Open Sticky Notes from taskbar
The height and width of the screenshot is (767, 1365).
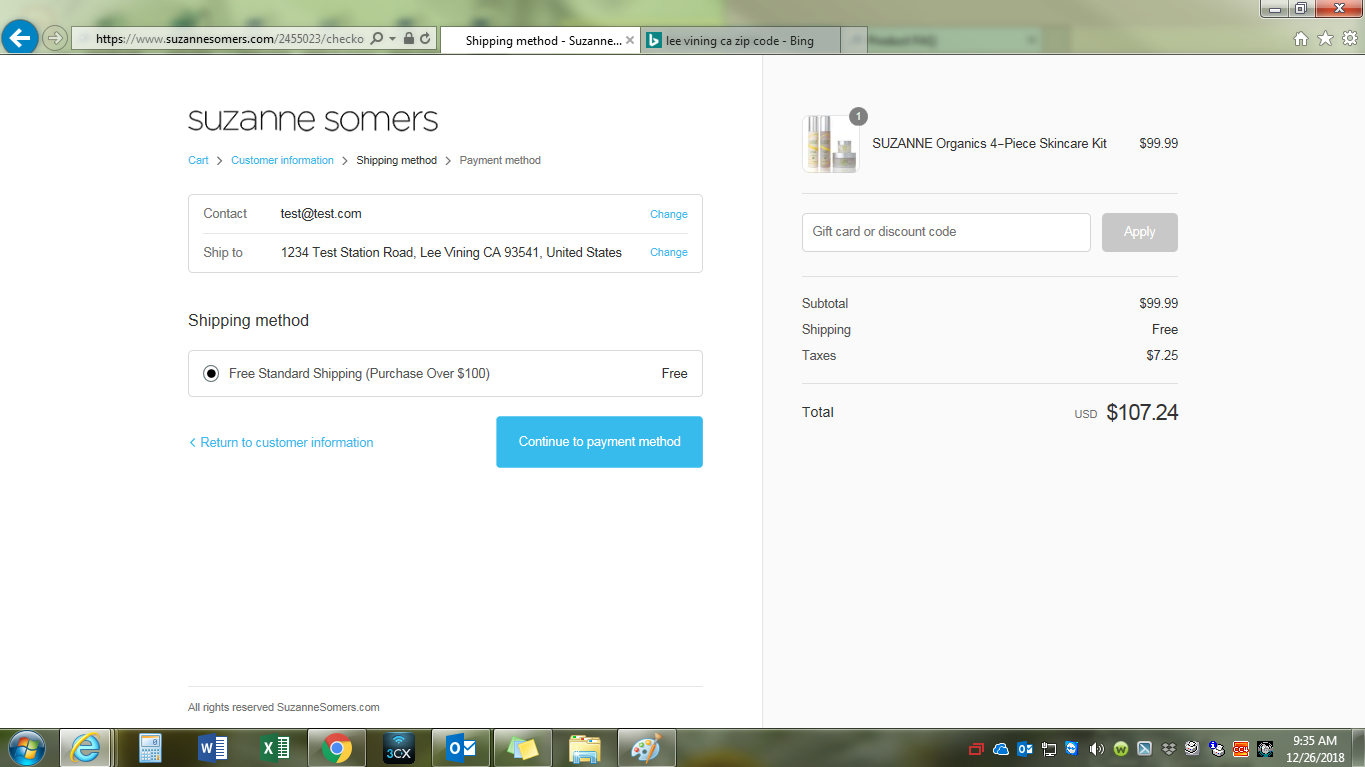coord(523,748)
